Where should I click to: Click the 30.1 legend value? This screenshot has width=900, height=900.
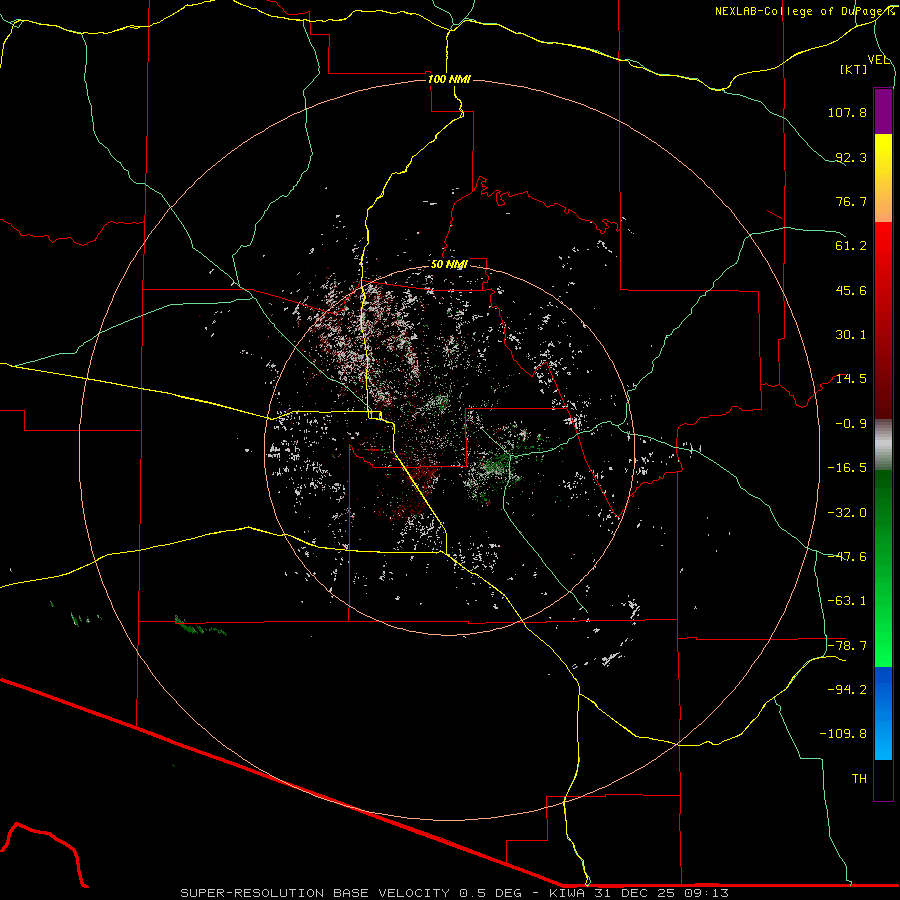(851, 335)
